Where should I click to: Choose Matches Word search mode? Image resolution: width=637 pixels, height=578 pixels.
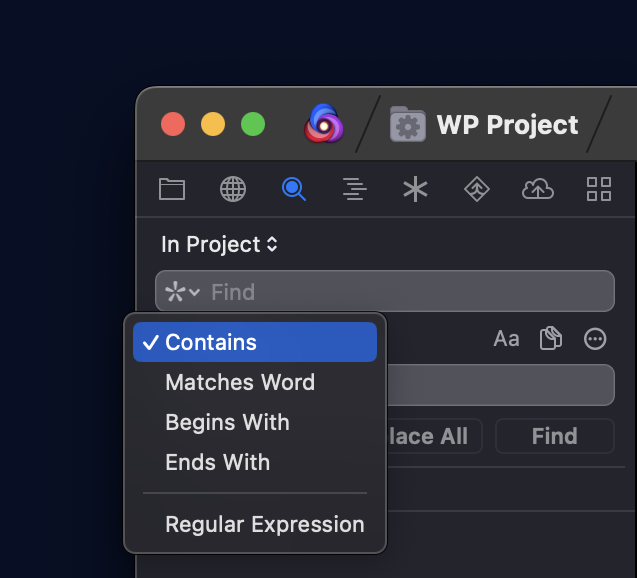(x=255, y=382)
